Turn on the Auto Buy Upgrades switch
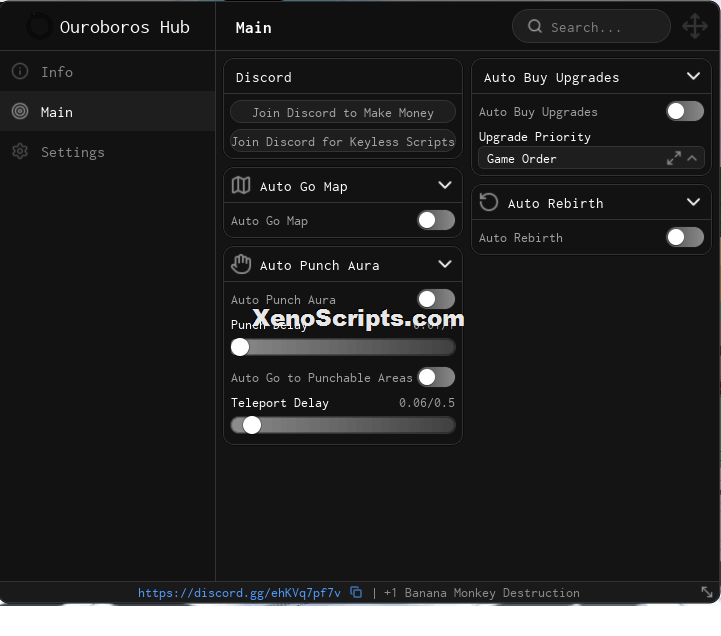This screenshot has height=636, width=721. pos(685,111)
